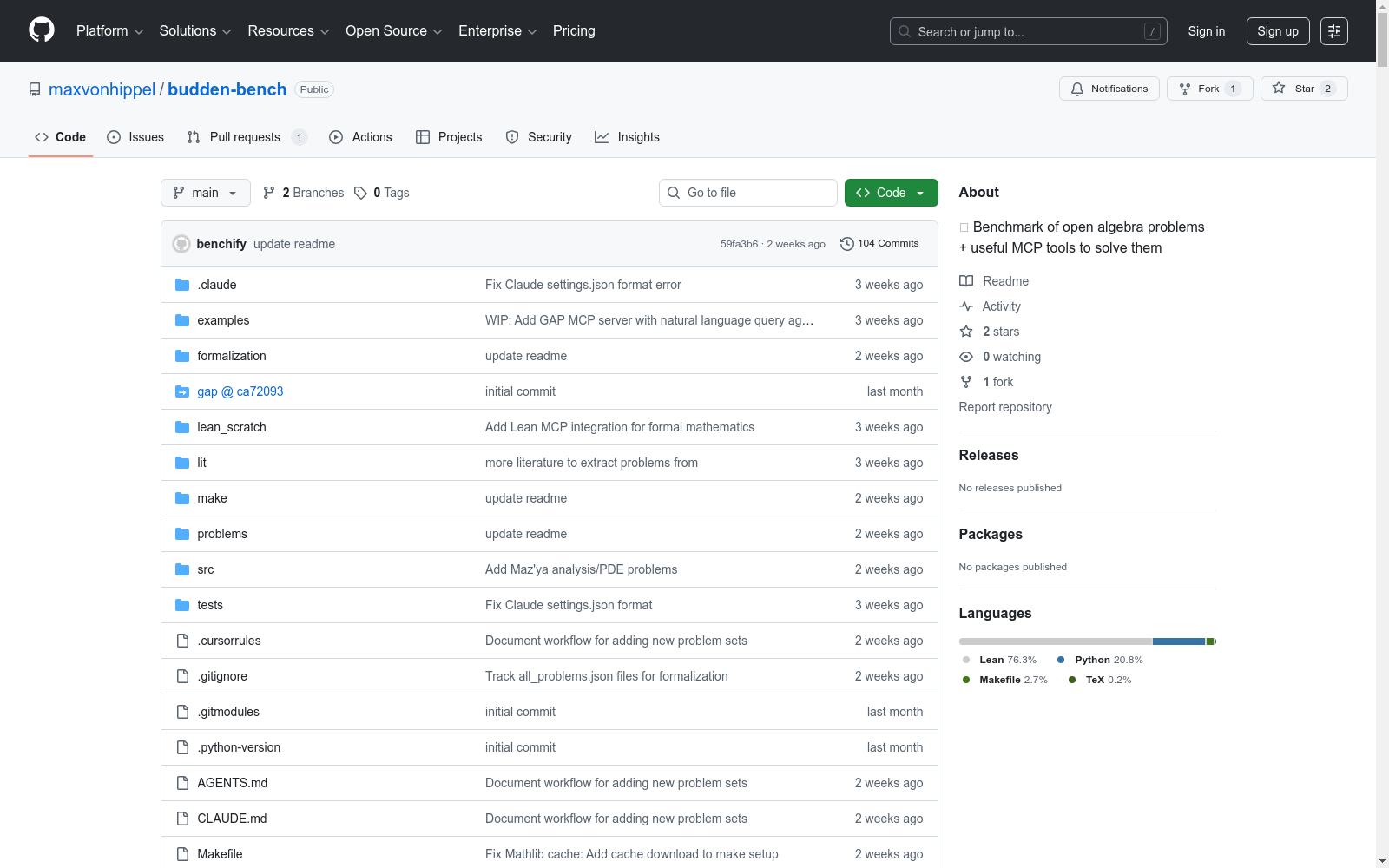Open the main branch selector dropdown
The image size is (1389, 868).
[206, 193]
